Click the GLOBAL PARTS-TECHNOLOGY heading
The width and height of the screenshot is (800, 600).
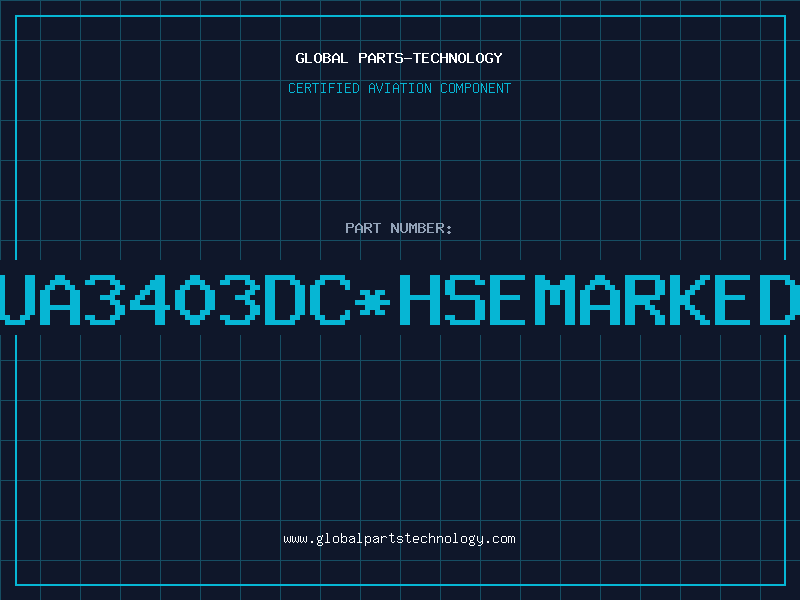399,58
